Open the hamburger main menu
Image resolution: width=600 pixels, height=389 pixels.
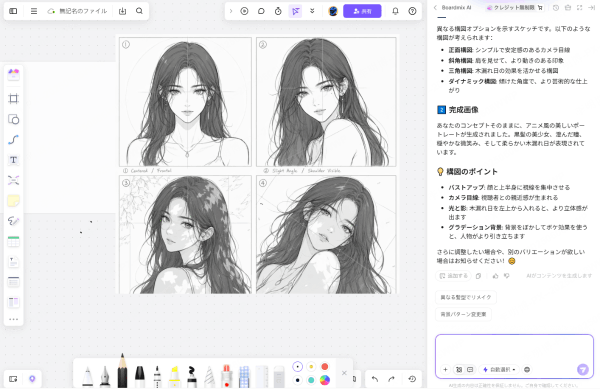[34, 11]
